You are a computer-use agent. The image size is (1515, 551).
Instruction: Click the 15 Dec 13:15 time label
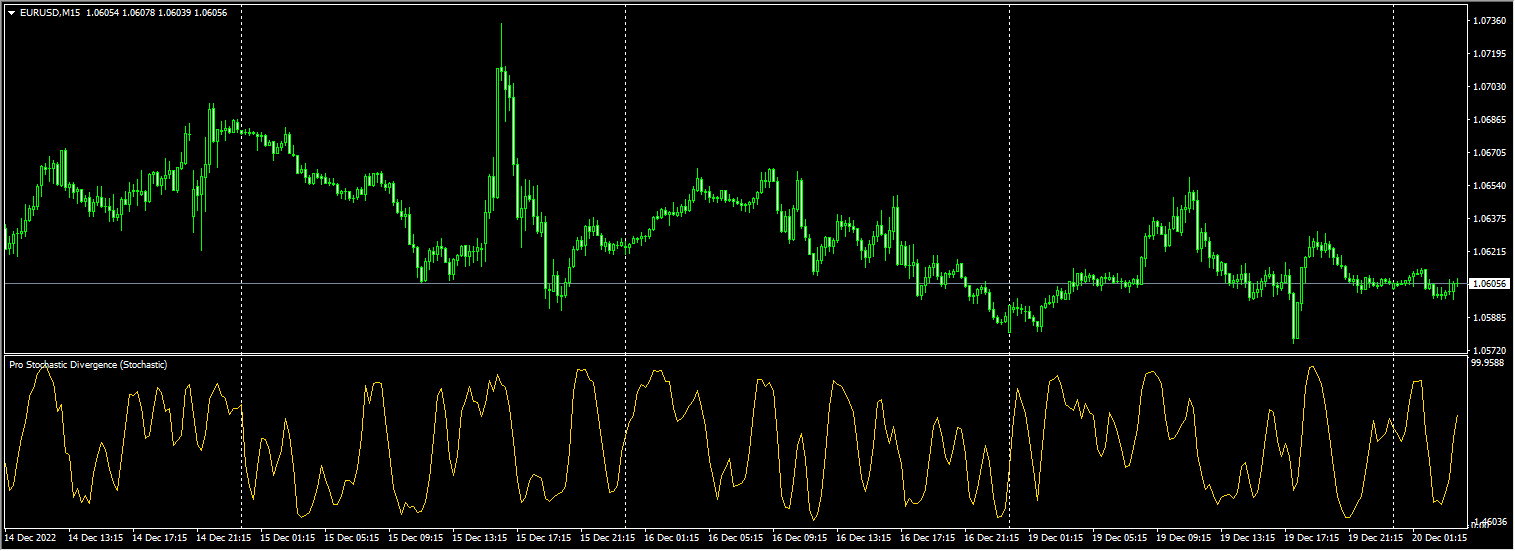pos(480,538)
